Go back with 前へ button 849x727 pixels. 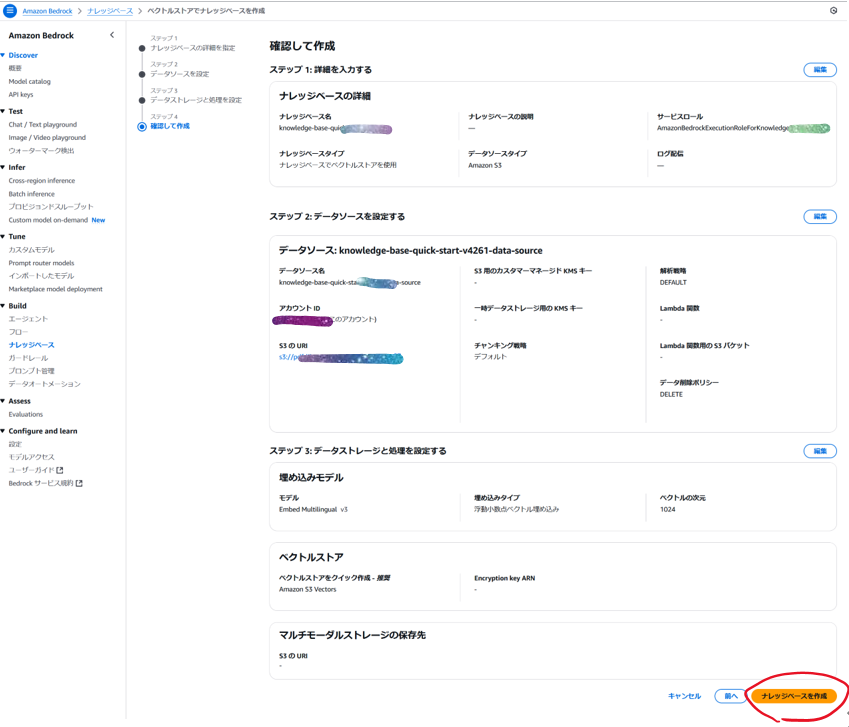point(731,696)
